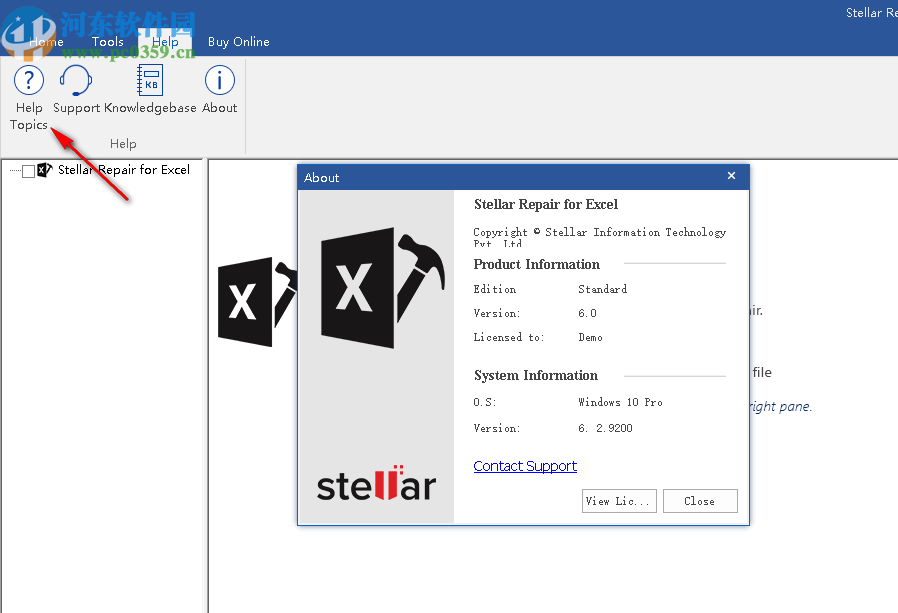
Task: Open the Tools tab
Action: point(107,42)
